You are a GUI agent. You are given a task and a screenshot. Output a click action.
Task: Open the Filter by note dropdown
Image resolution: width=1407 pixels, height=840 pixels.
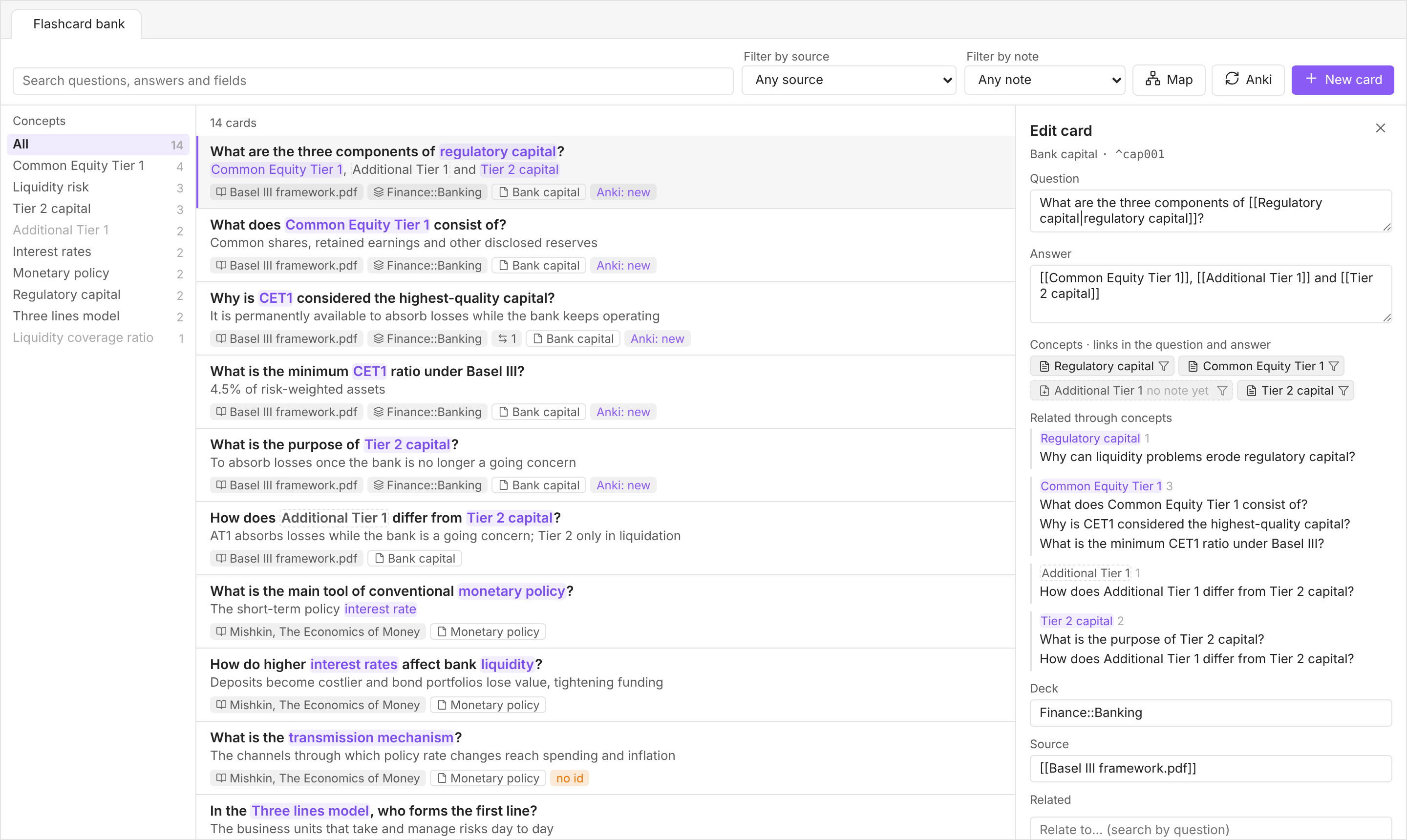pyautogui.click(x=1044, y=80)
